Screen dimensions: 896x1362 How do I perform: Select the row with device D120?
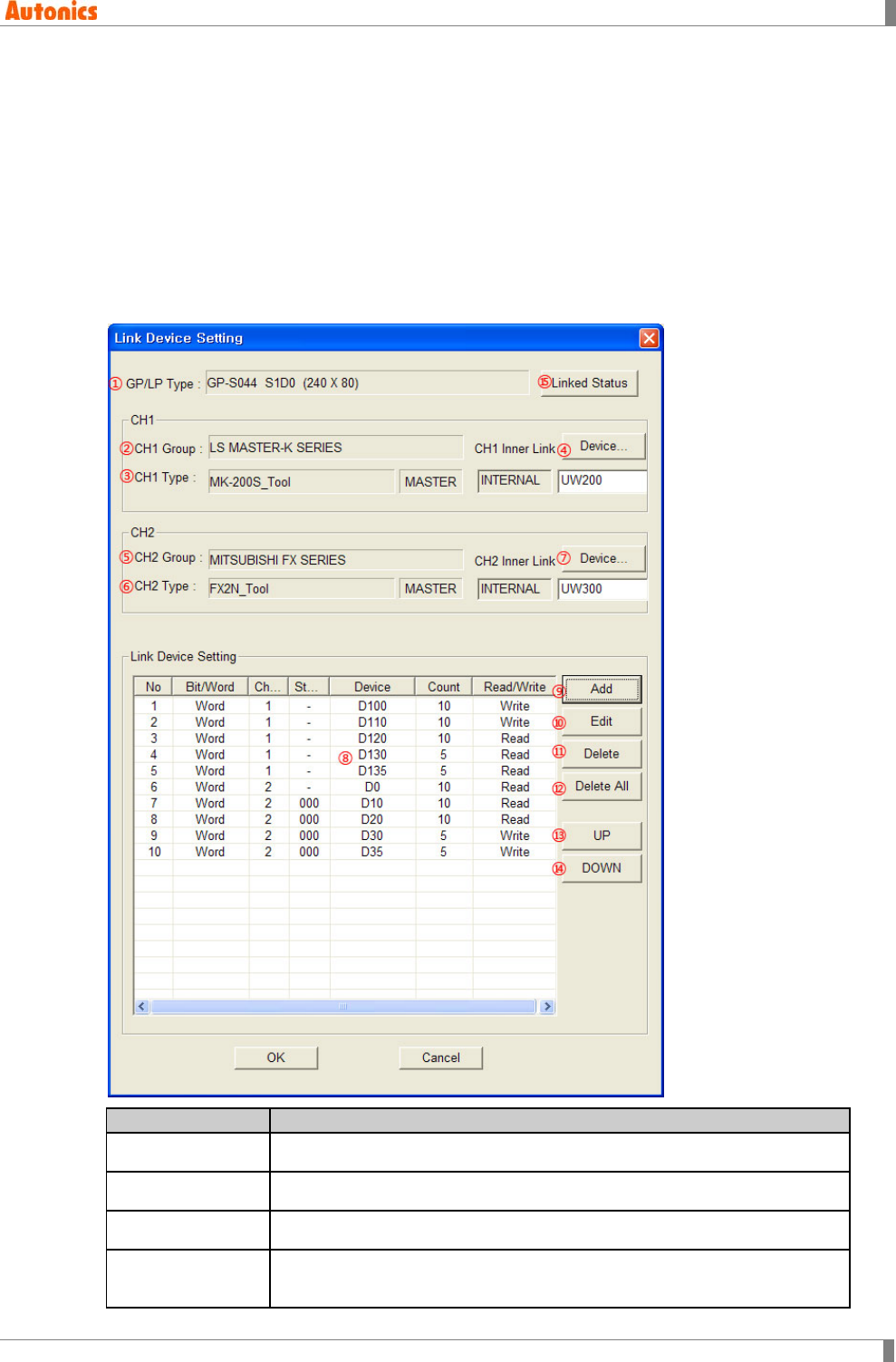click(344, 739)
